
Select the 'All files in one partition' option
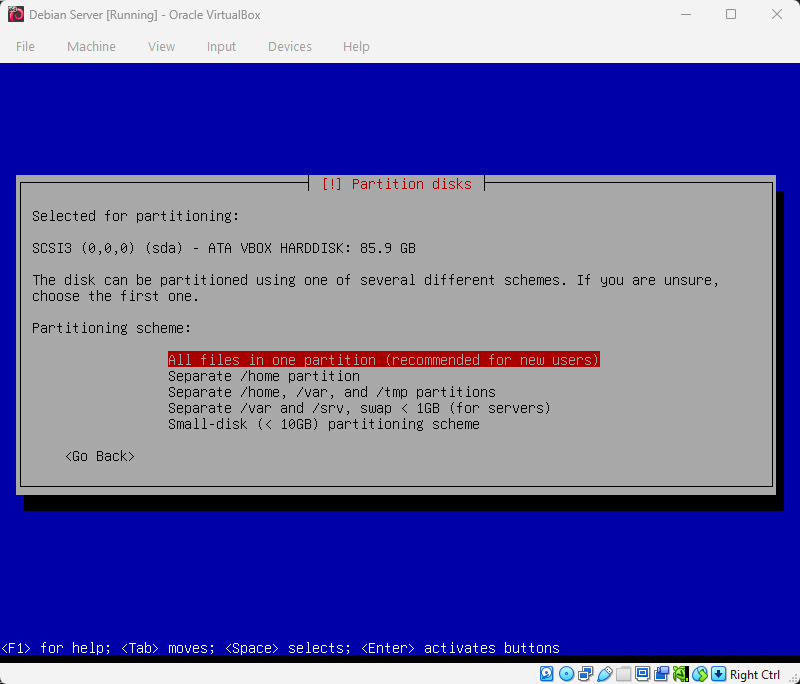pos(383,360)
